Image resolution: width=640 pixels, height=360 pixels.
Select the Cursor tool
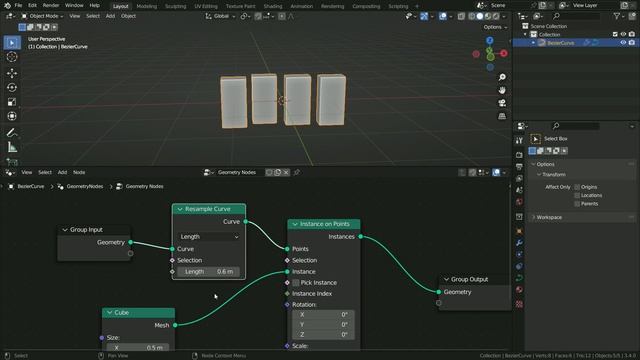(12, 57)
